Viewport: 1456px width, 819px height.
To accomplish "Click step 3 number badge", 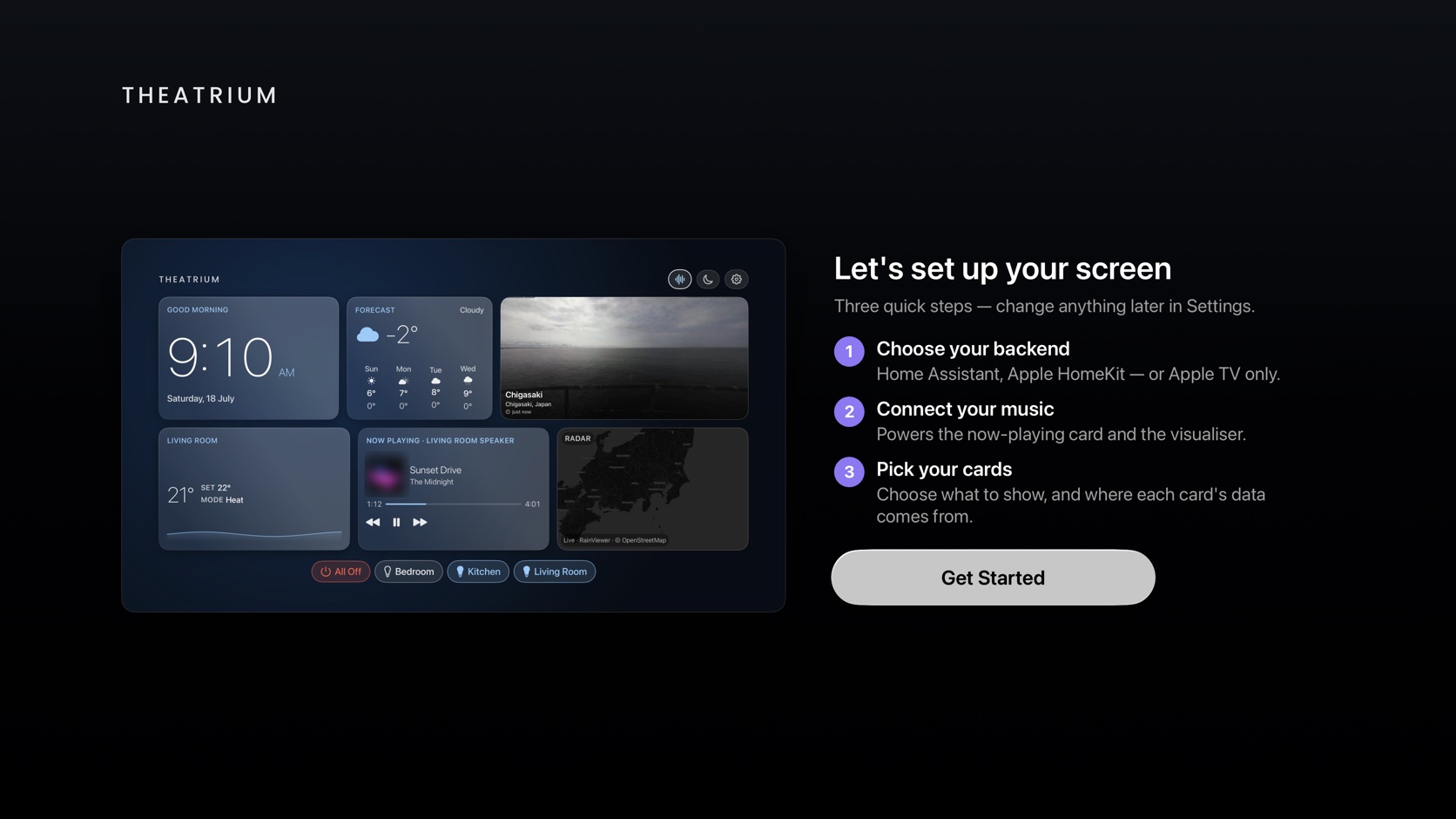I will pos(849,472).
